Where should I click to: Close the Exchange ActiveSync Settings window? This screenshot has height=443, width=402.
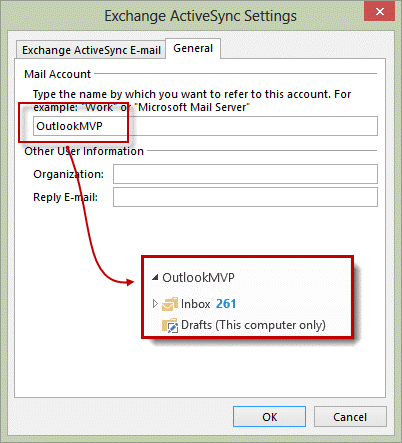pyautogui.click(x=379, y=11)
